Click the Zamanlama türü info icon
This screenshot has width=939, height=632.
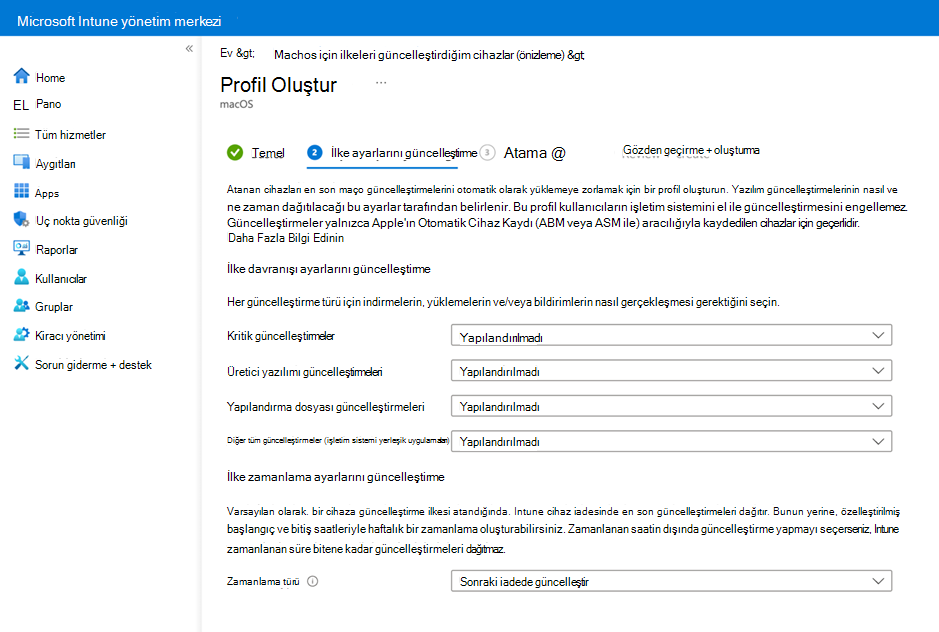point(313,581)
